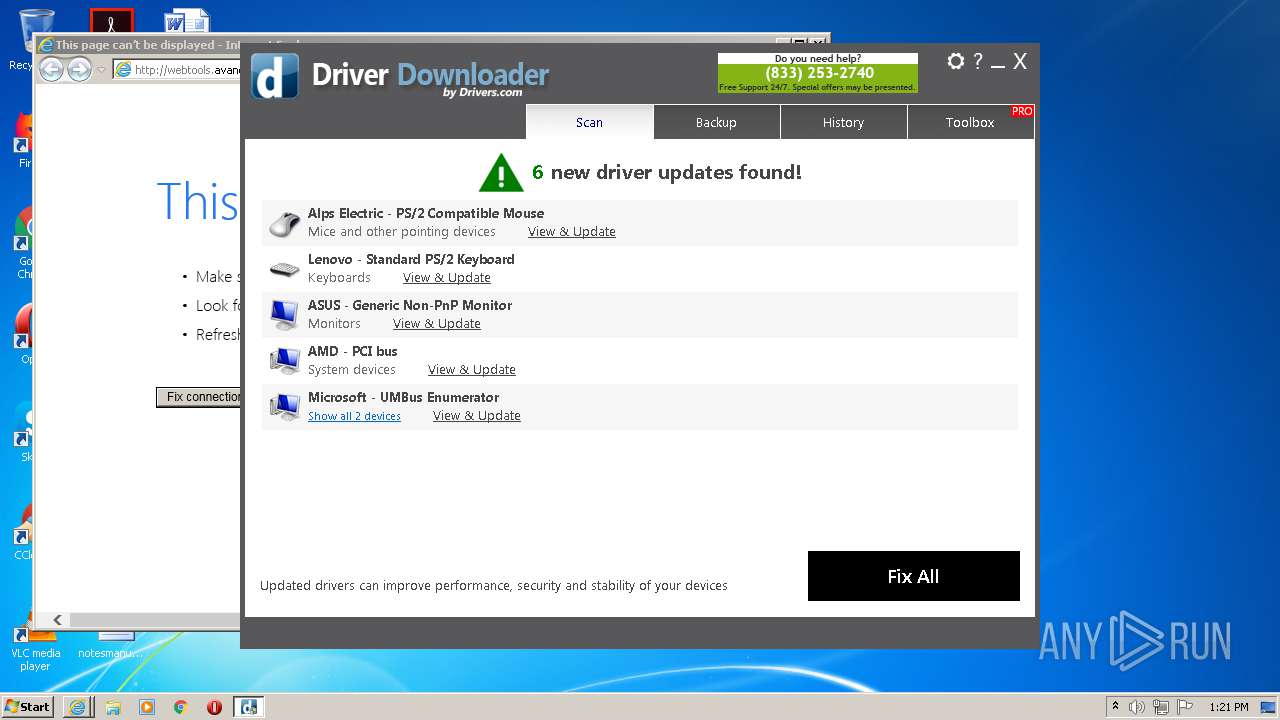Open Opera from the taskbar

pyautogui.click(x=214, y=707)
